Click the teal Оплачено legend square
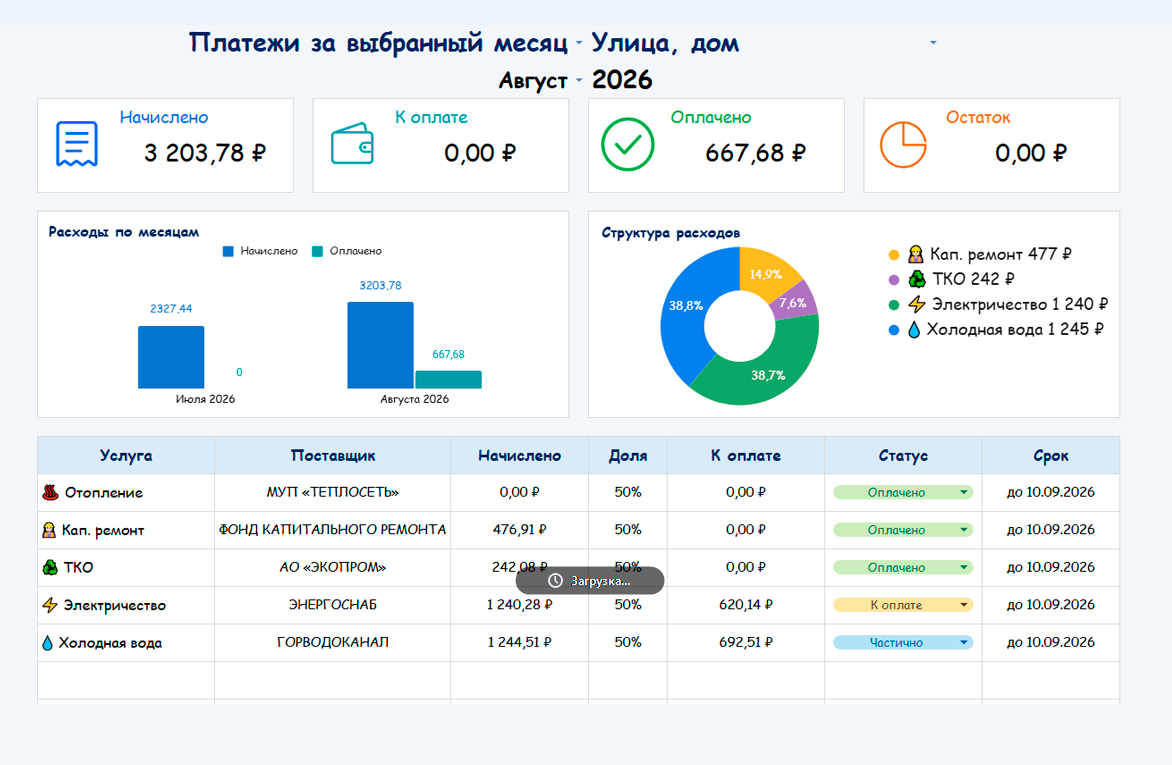The image size is (1172, 765). [317, 251]
